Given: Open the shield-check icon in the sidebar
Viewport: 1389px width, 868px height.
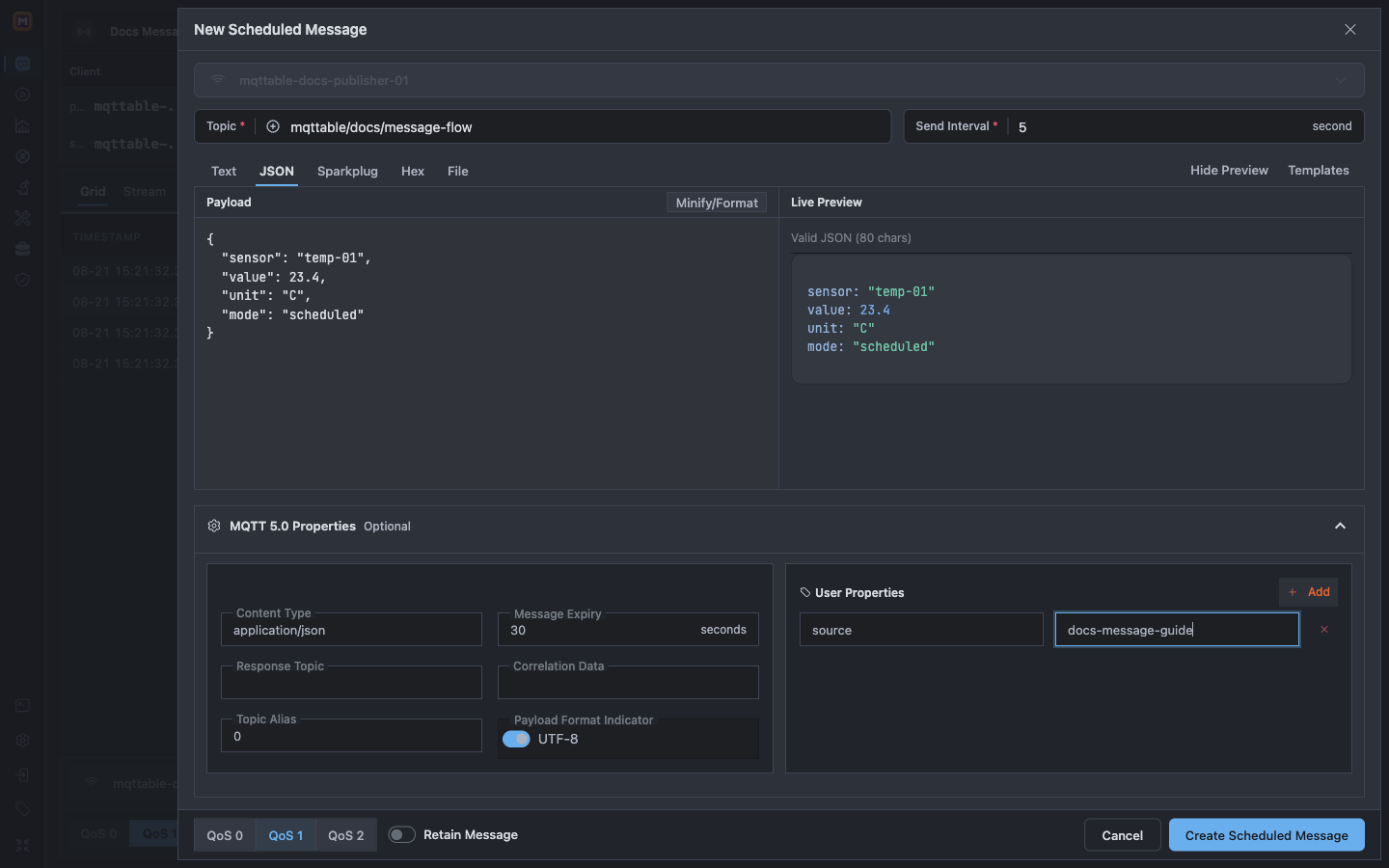Looking at the screenshot, I should coord(22,280).
